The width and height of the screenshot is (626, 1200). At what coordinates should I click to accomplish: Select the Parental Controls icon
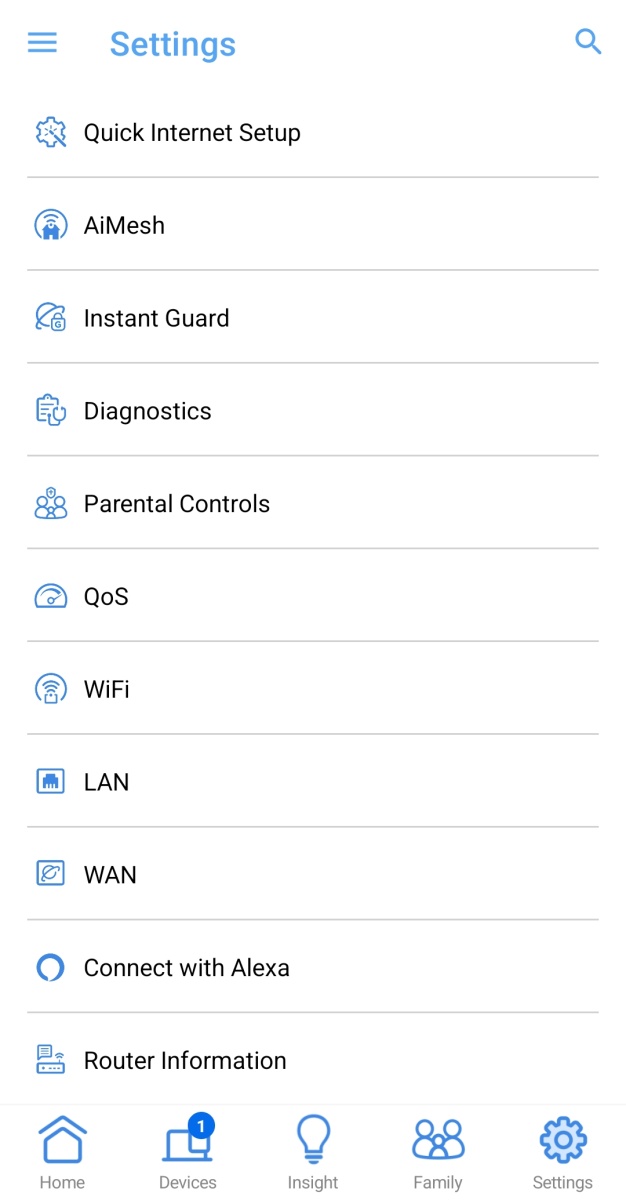[x=50, y=503]
